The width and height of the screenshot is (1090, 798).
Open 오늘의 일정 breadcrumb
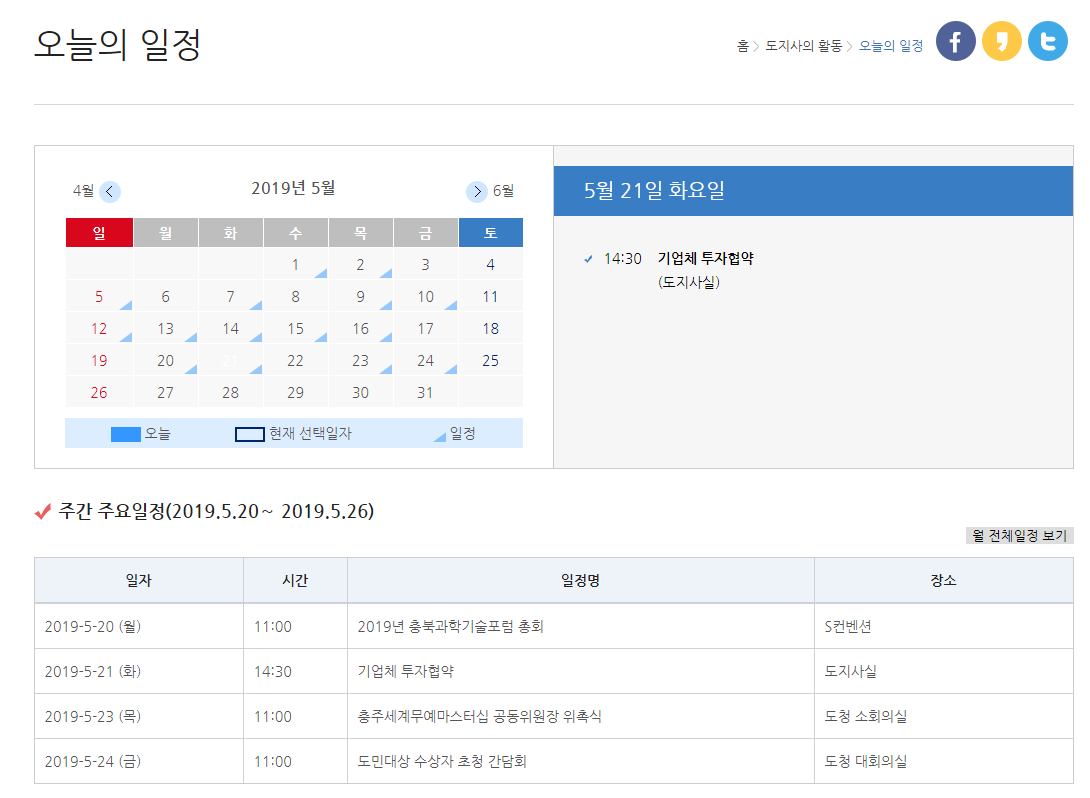pos(890,46)
